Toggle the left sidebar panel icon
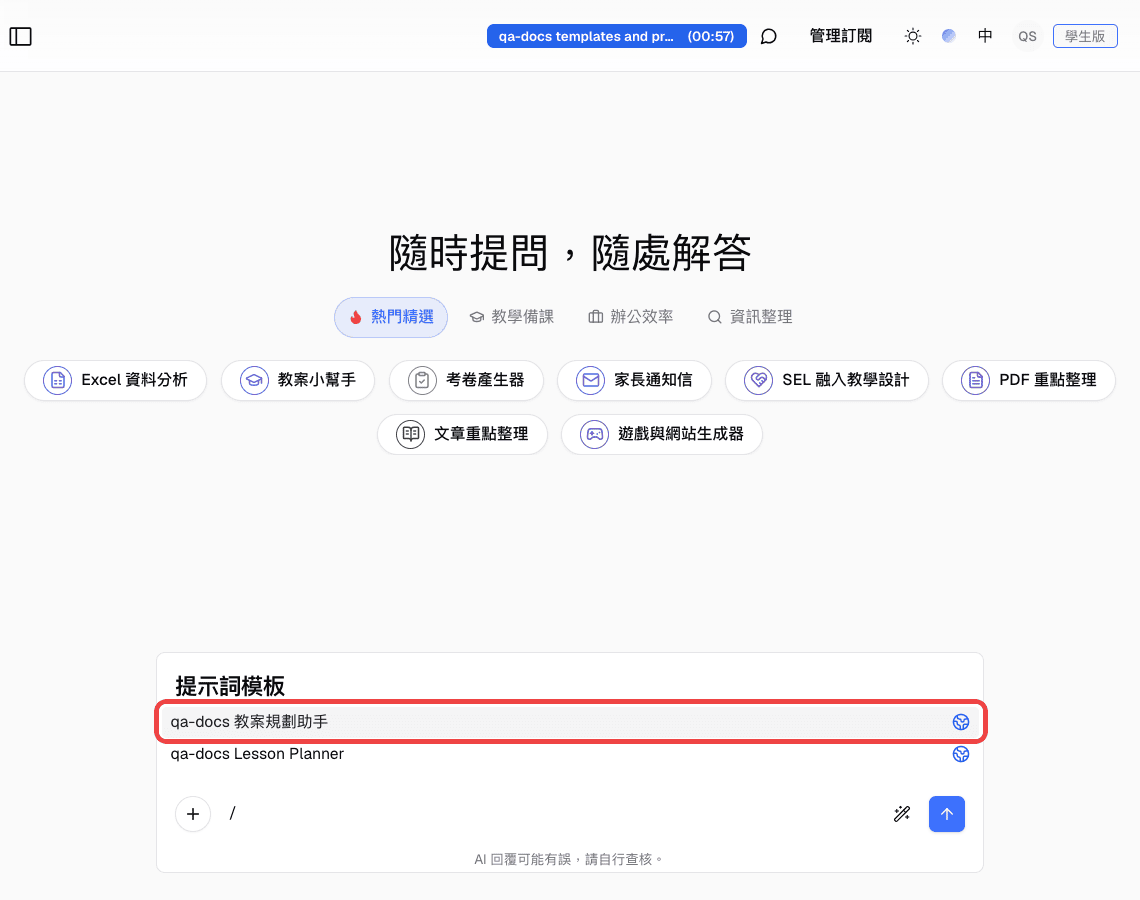The width and height of the screenshot is (1140, 900). (x=20, y=36)
